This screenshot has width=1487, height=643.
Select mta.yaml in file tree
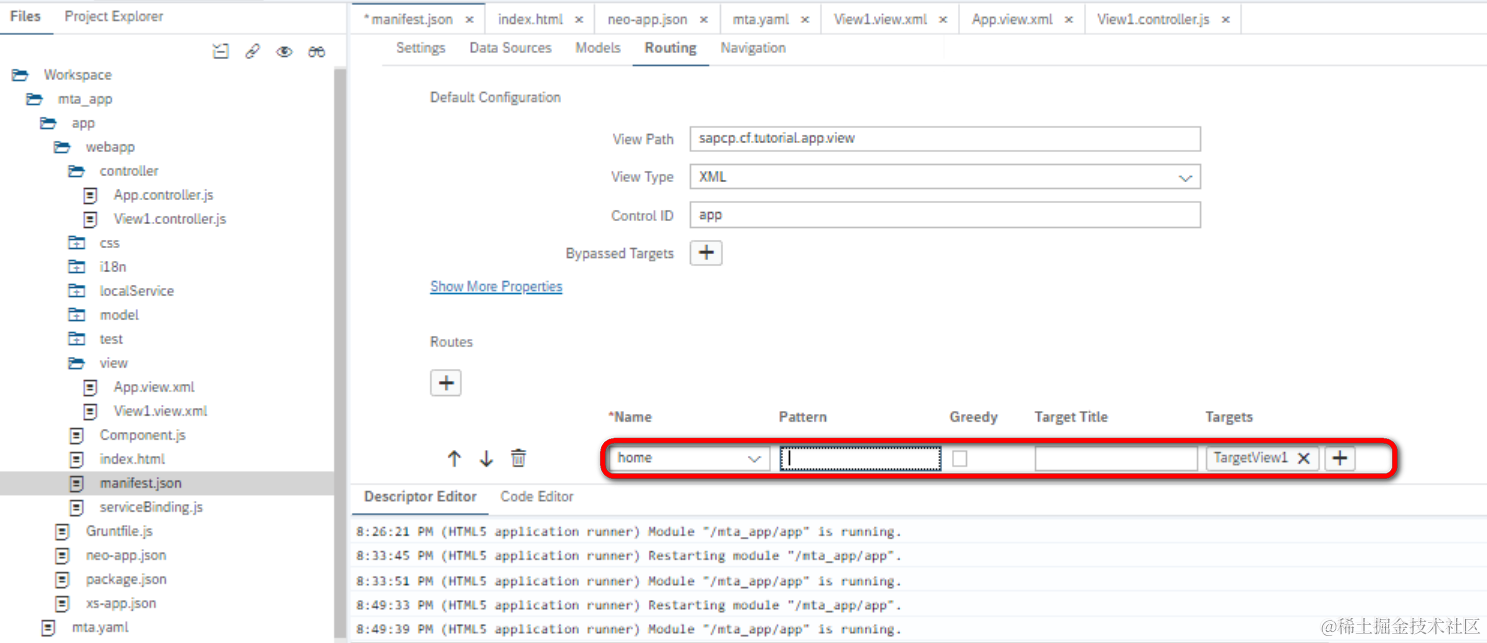(x=100, y=627)
